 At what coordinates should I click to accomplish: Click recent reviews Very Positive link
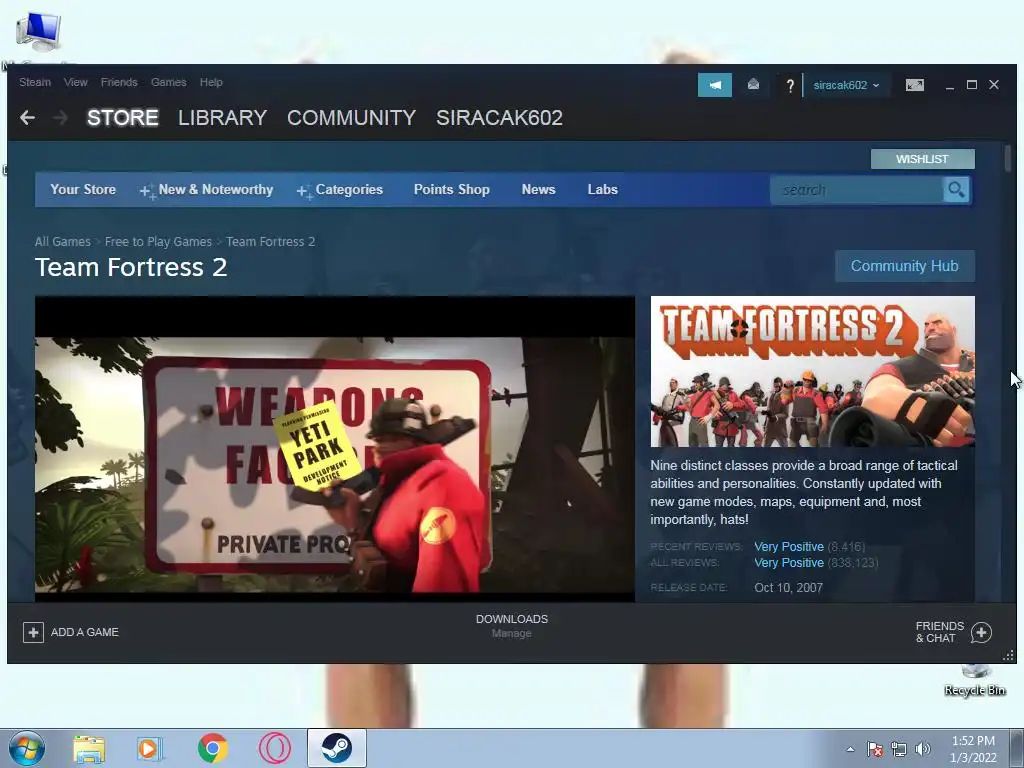(789, 547)
